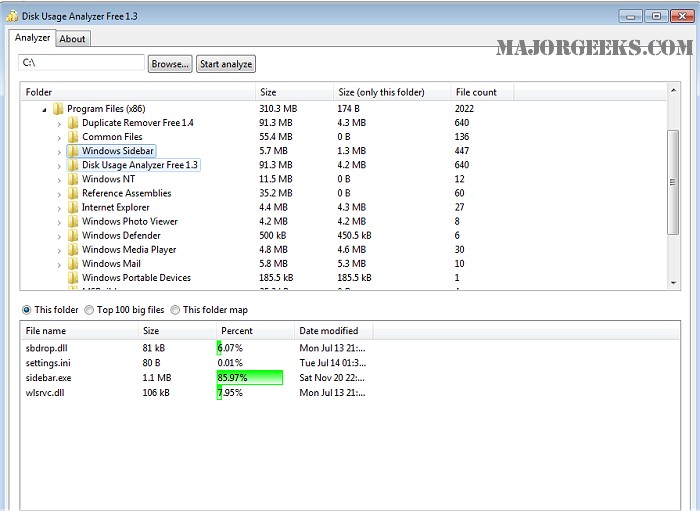The height and width of the screenshot is (511, 700).
Task: Expand the Windows Photo Viewer node
Action: [x=59, y=222]
